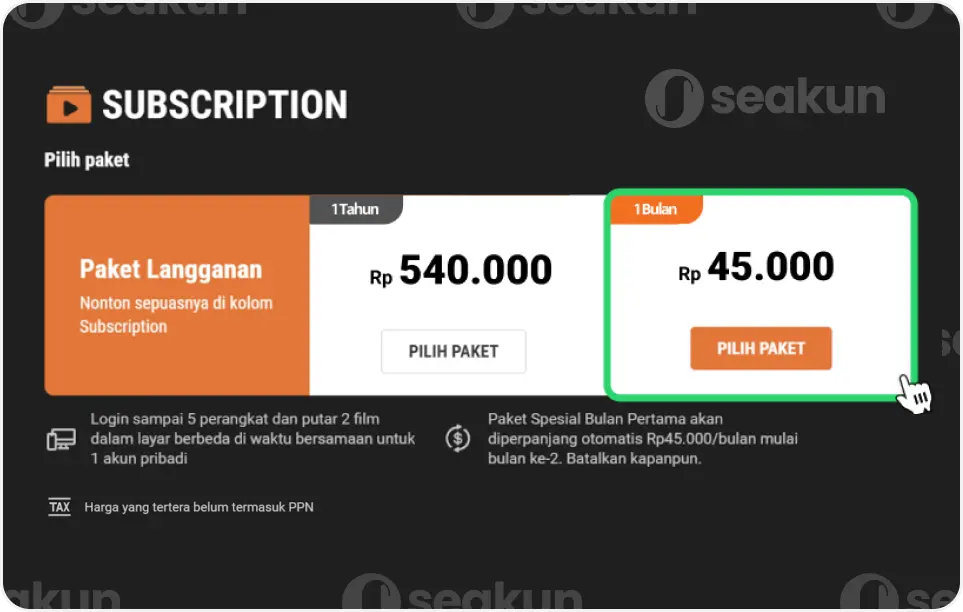
Task: Click the multi-device monitor icon
Action: (x=60, y=438)
